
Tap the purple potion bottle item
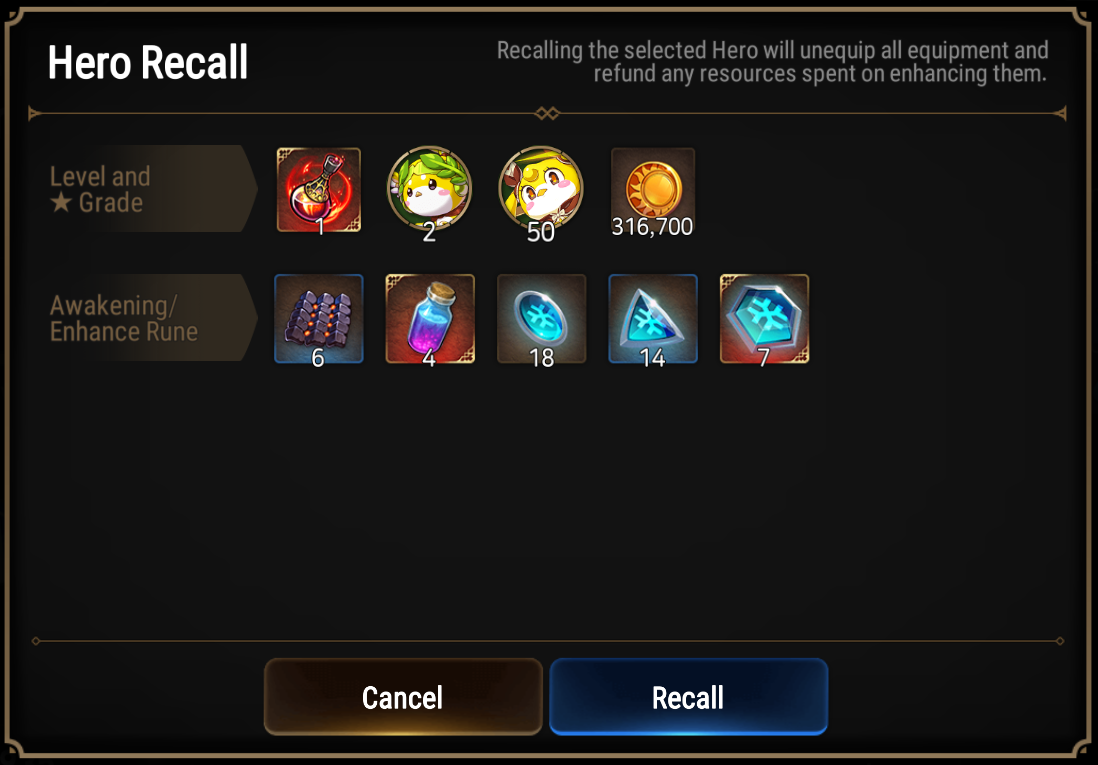click(430, 319)
